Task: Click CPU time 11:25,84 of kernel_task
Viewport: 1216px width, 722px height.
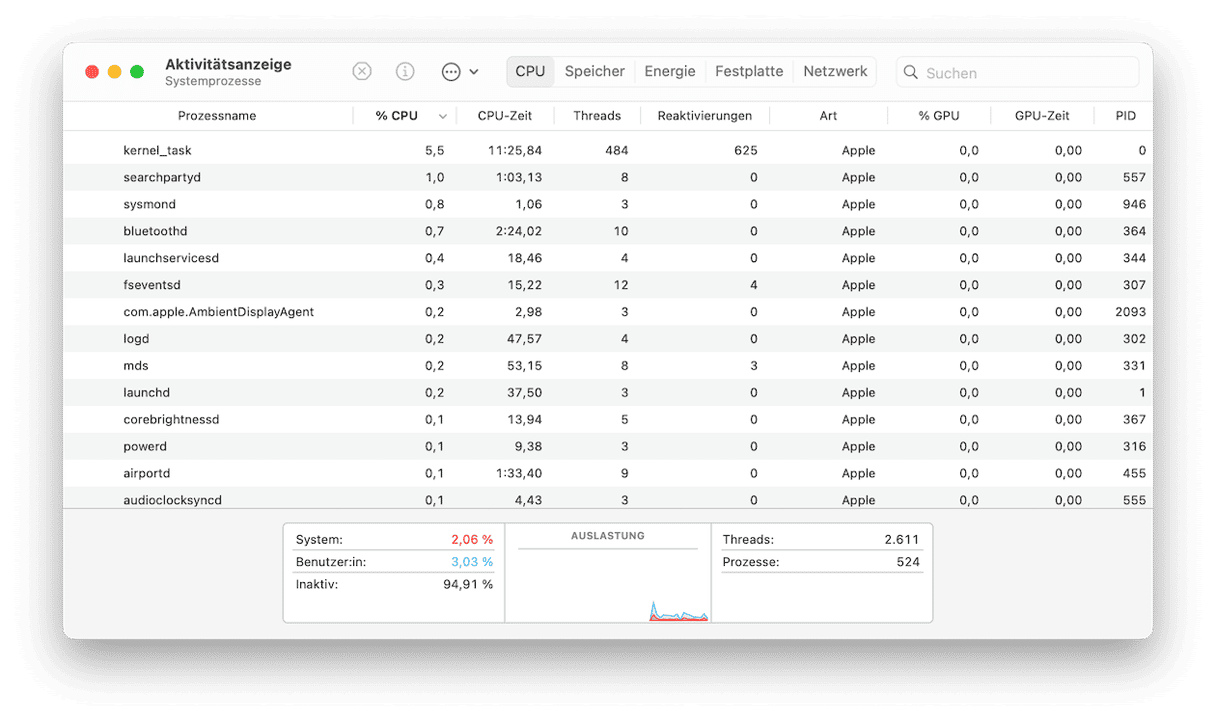Action: point(515,150)
